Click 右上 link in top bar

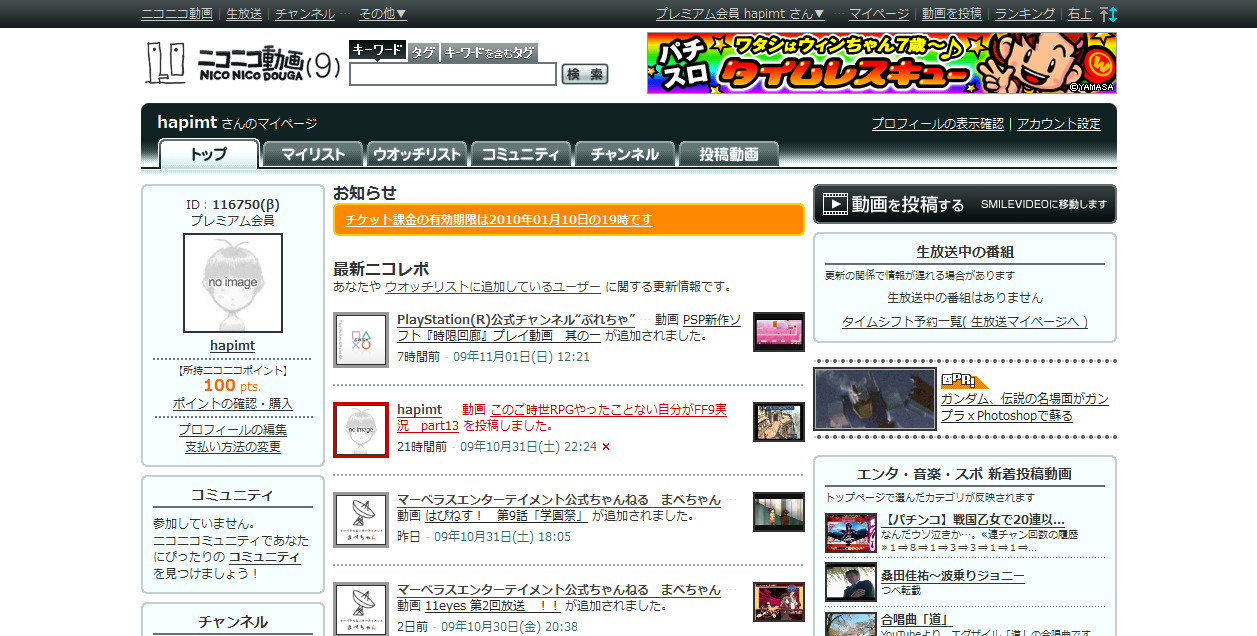pos(1080,14)
